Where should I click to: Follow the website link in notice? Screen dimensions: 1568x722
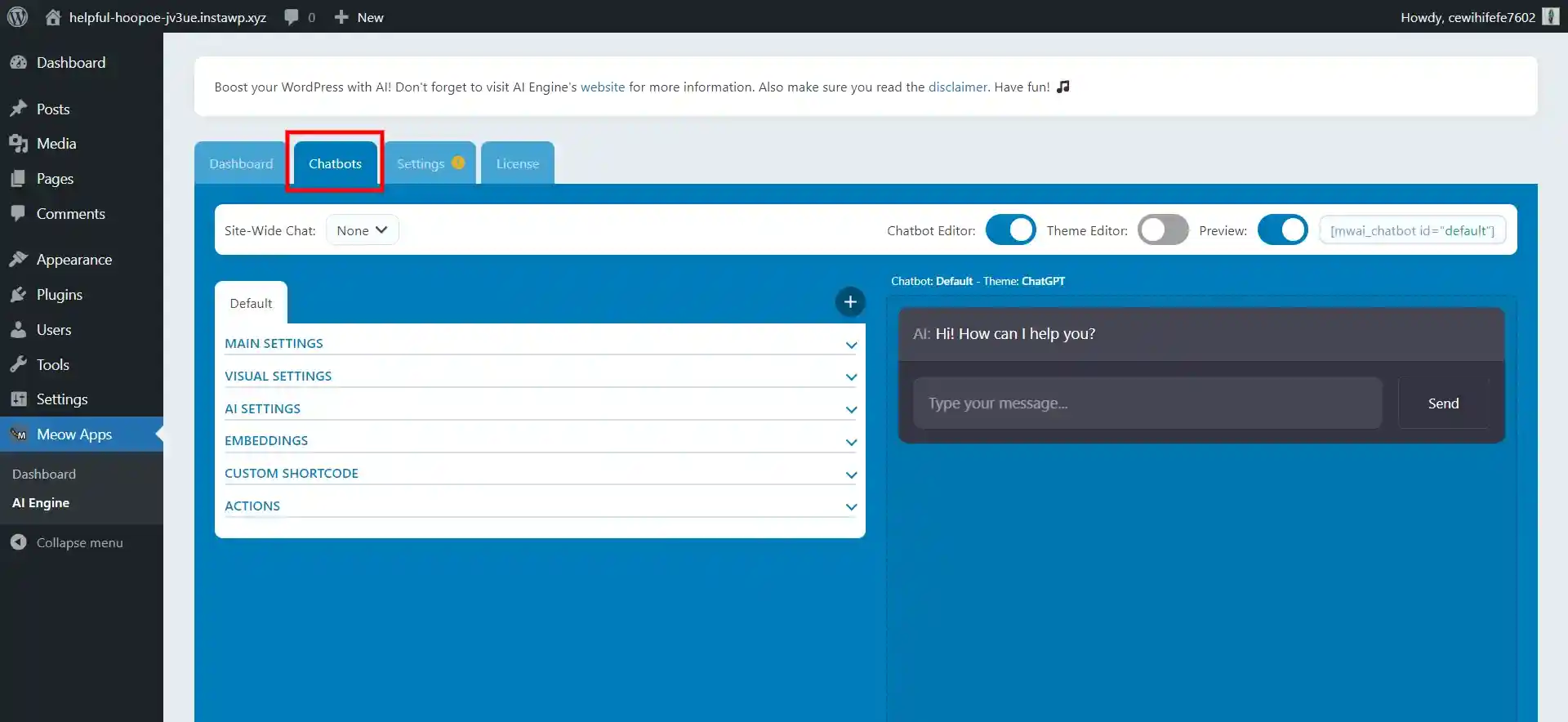(603, 87)
